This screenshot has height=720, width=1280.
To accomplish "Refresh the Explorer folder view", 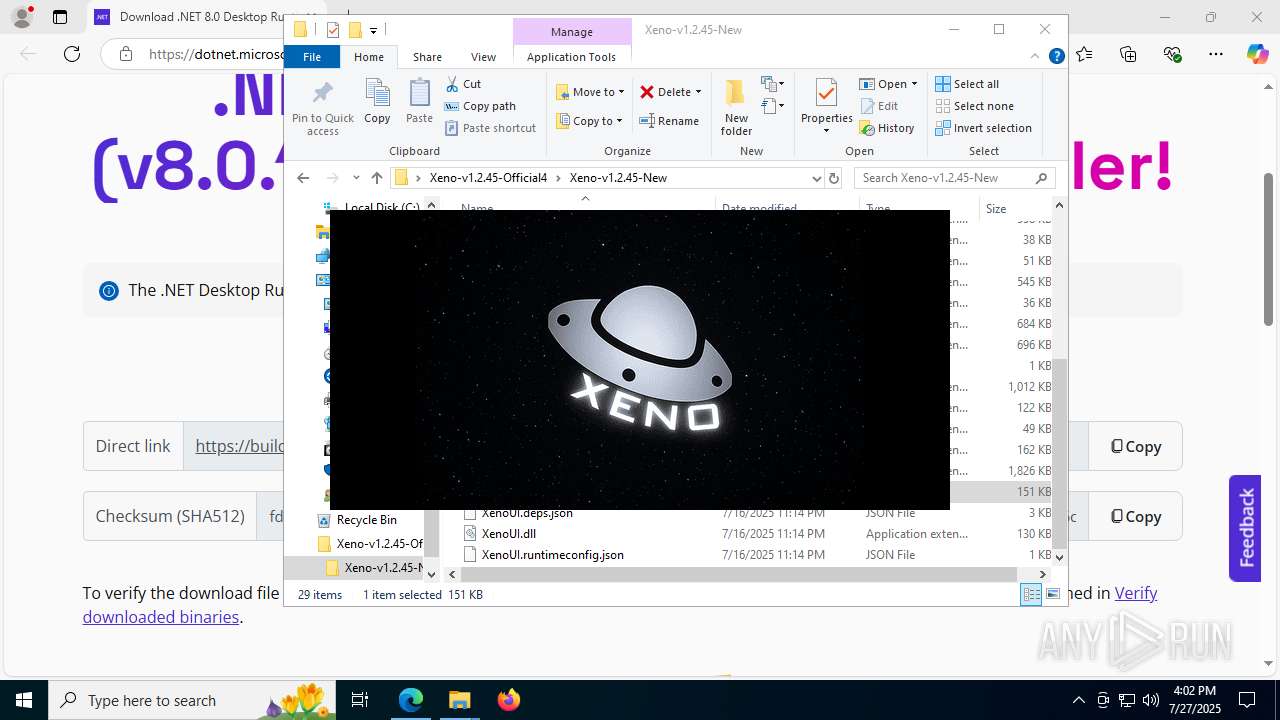I will click(x=834, y=178).
